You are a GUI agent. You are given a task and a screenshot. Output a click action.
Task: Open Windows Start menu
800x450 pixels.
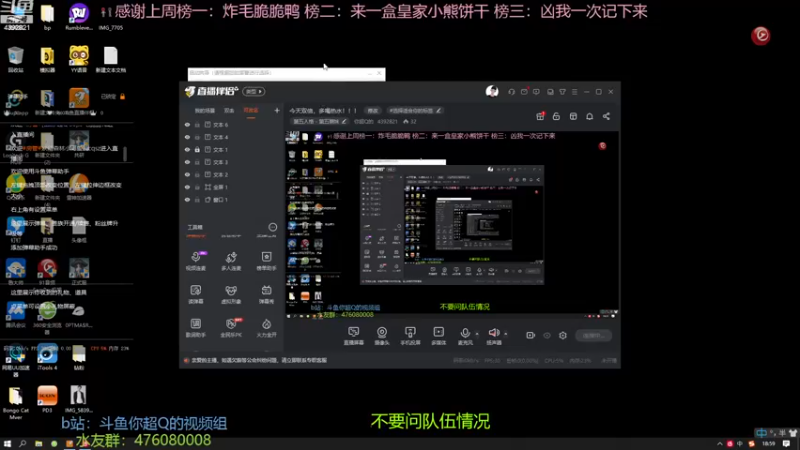(7, 444)
